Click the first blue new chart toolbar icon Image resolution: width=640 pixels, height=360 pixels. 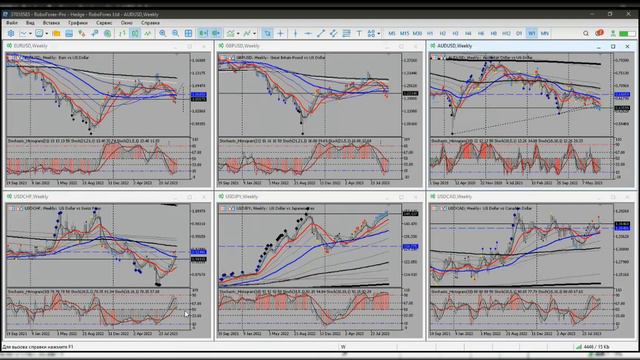click(x=11, y=33)
